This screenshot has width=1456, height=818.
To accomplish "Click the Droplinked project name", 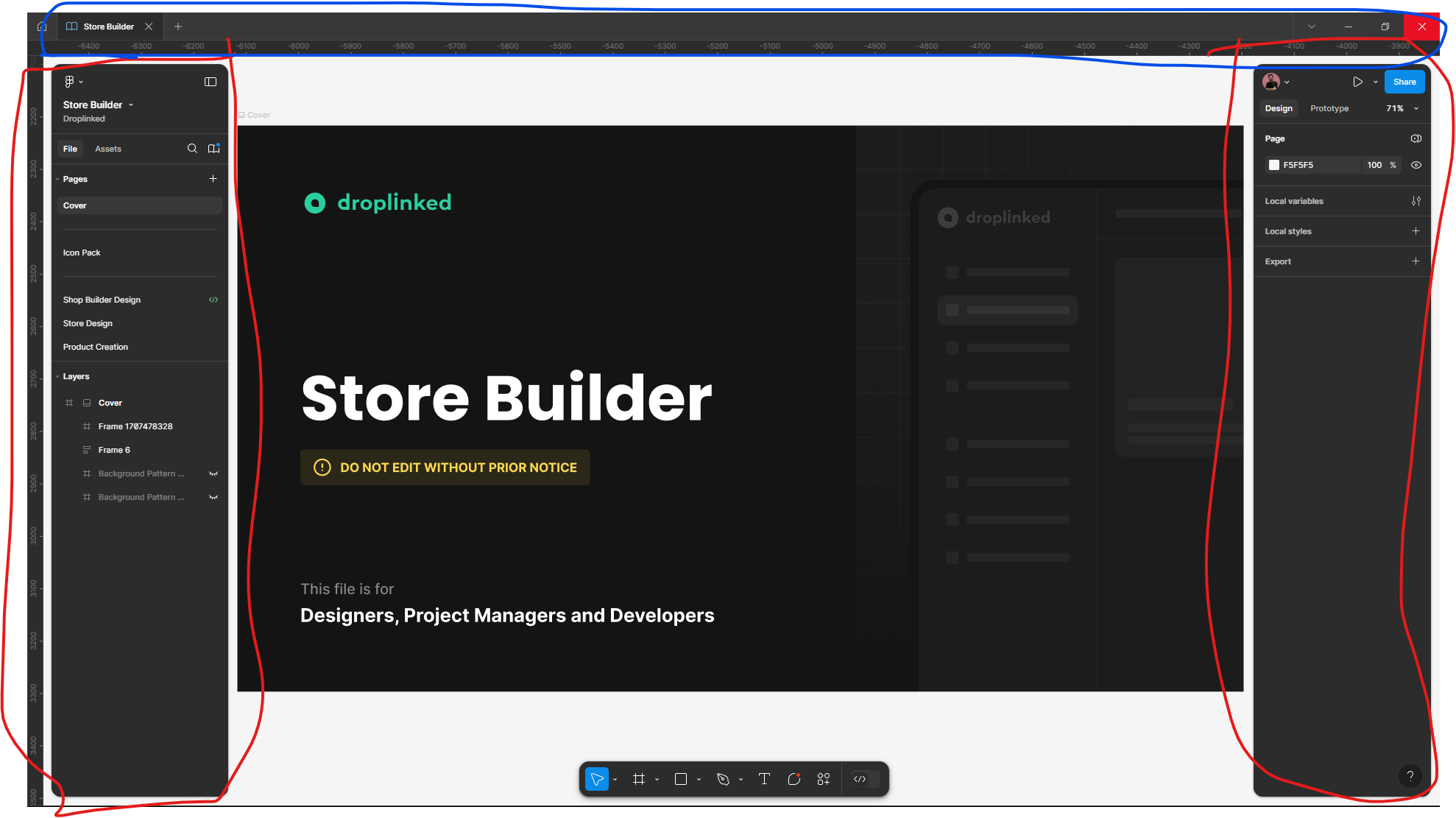I will click(84, 119).
